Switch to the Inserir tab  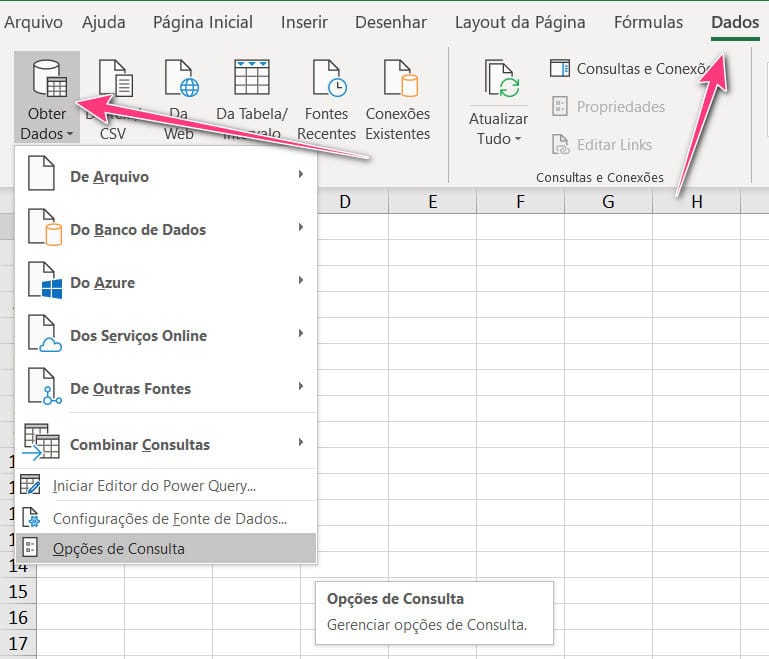coord(304,23)
